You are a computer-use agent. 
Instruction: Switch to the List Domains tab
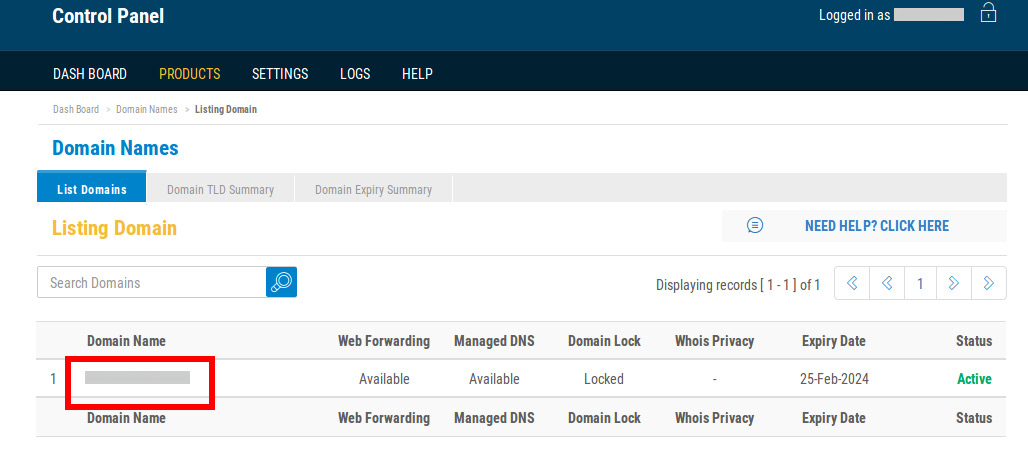pos(92,189)
